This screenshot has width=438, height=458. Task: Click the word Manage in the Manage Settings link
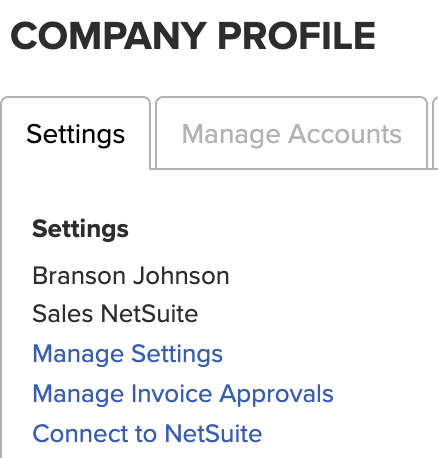coord(78,354)
